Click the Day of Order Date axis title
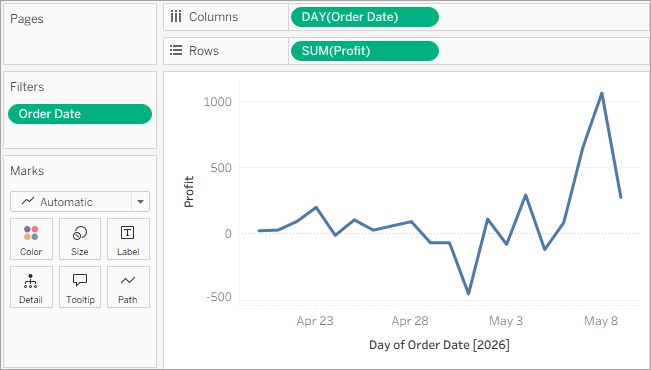 pos(439,345)
